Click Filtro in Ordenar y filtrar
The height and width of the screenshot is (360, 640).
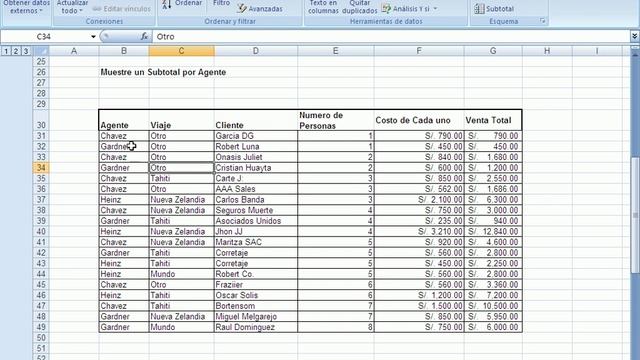click(222, 4)
